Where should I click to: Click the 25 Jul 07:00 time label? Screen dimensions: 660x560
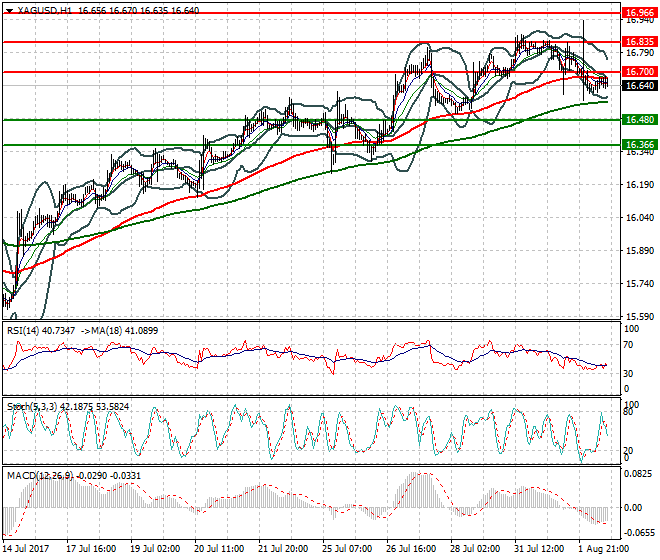click(347, 549)
